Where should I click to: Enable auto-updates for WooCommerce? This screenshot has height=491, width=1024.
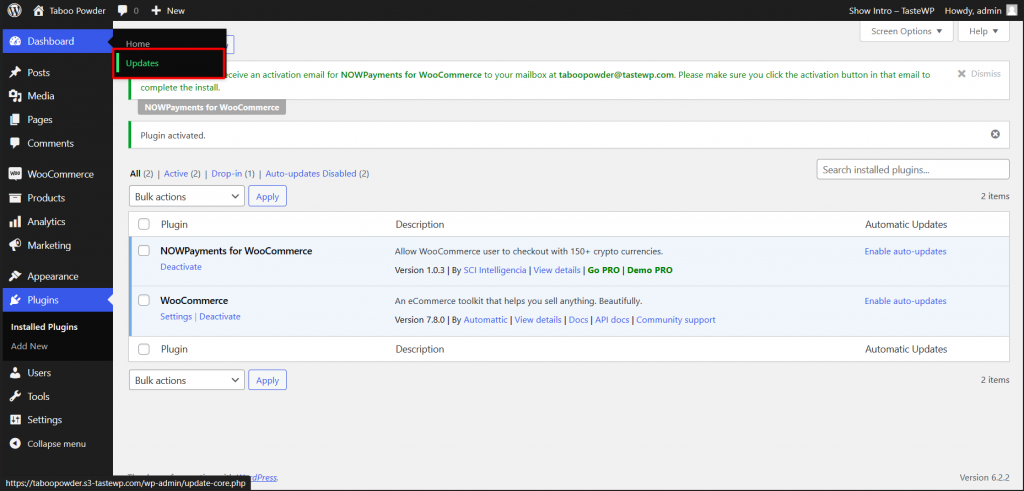tap(905, 301)
